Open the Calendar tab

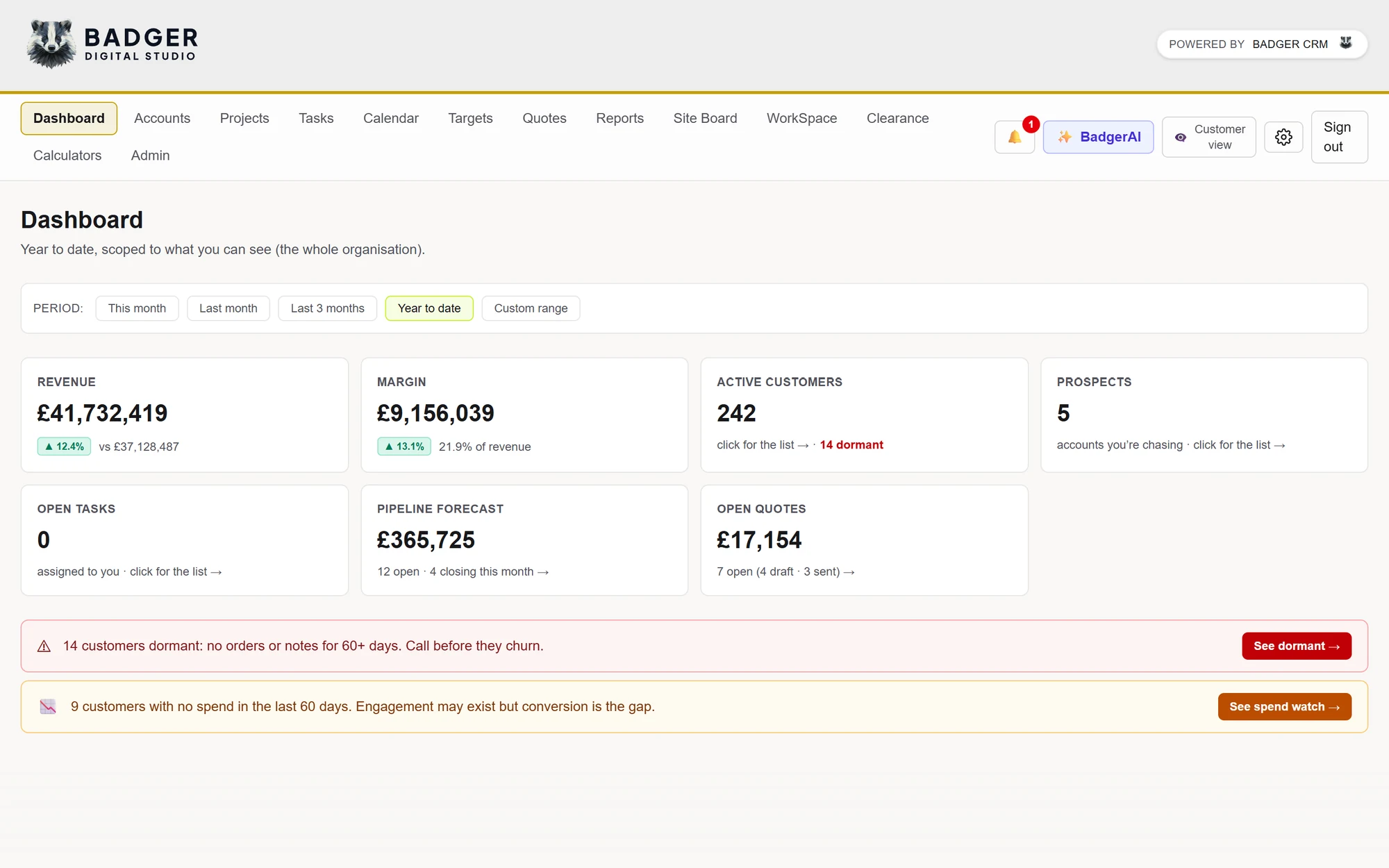[x=391, y=118]
